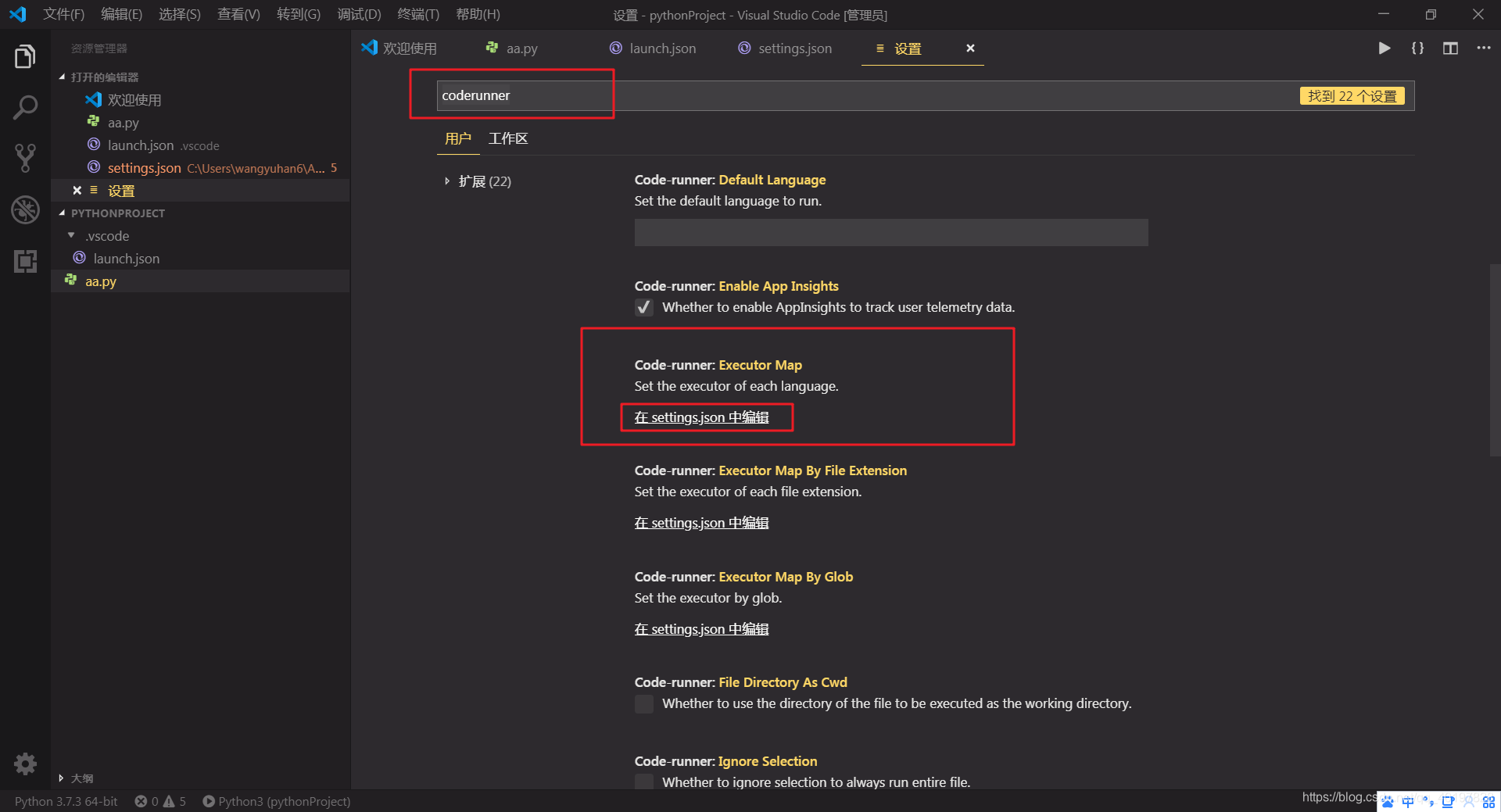Edit Executor Map in settings.json link
Screen dimensions: 1501x812
(x=701, y=417)
